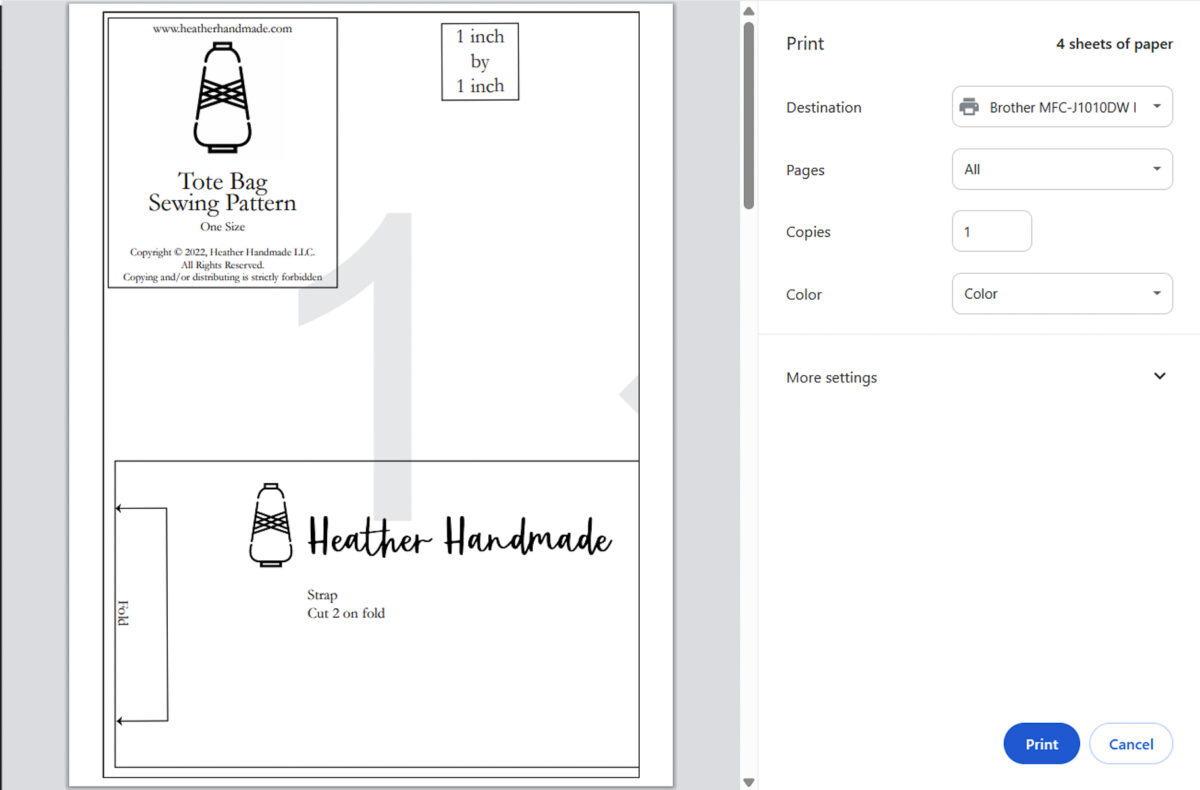
Task: Click the www.heatherhandmade.com text in preview
Action: click(222, 29)
